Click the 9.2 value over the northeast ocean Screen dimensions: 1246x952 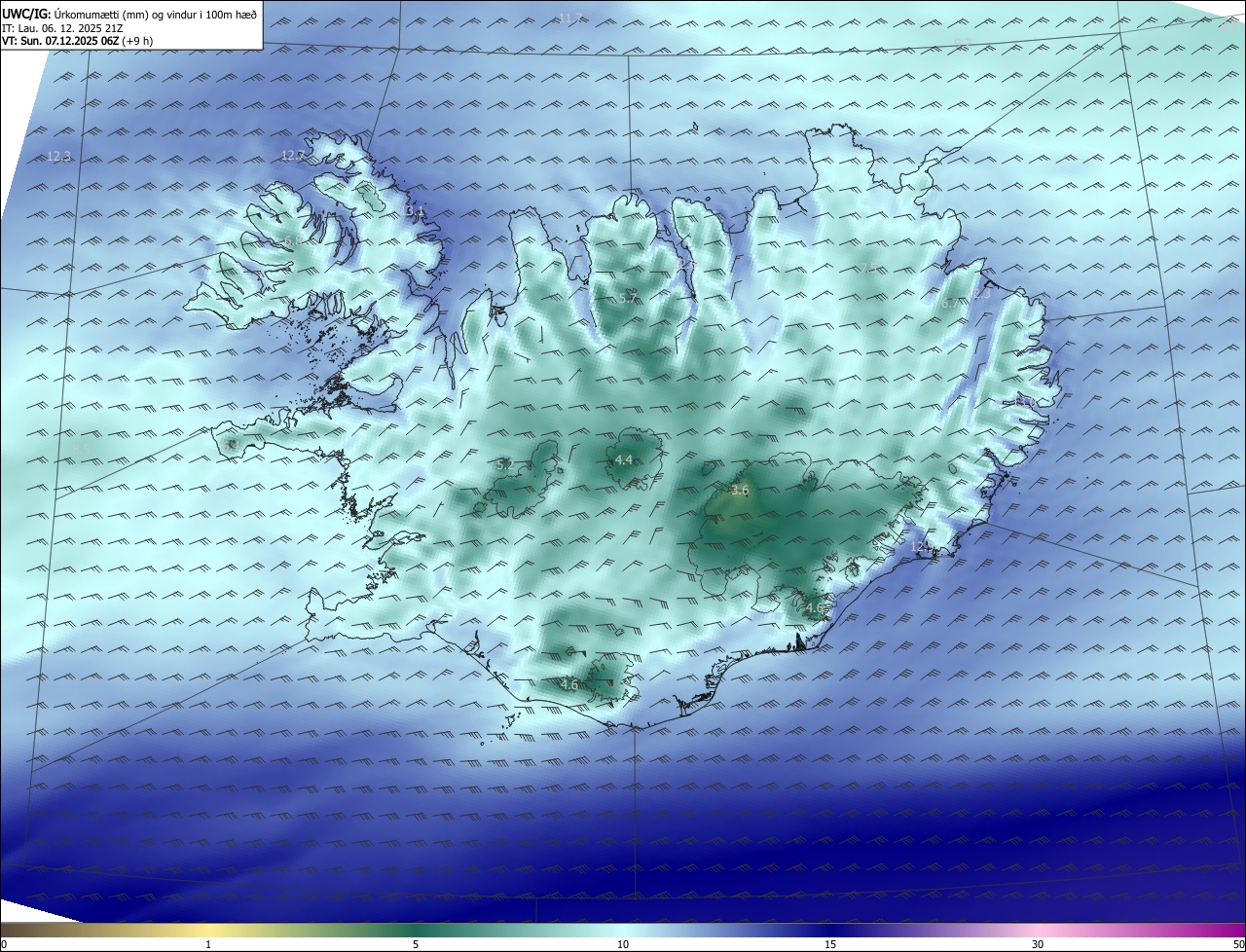tap(963, 43)
